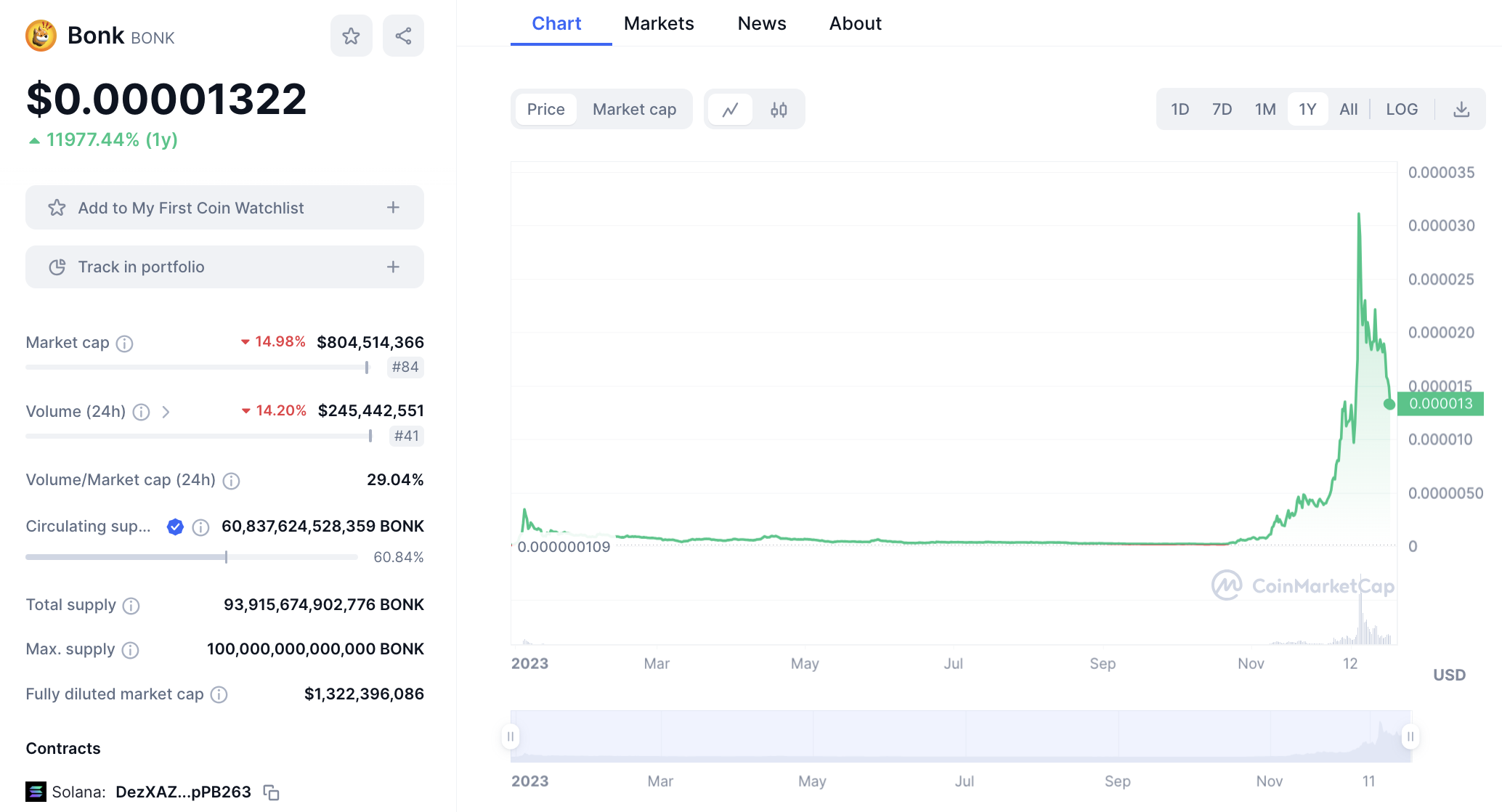This screenshot has height=812, width=1502.
Task: Select the 7D time range
Action: point(1222,110)
